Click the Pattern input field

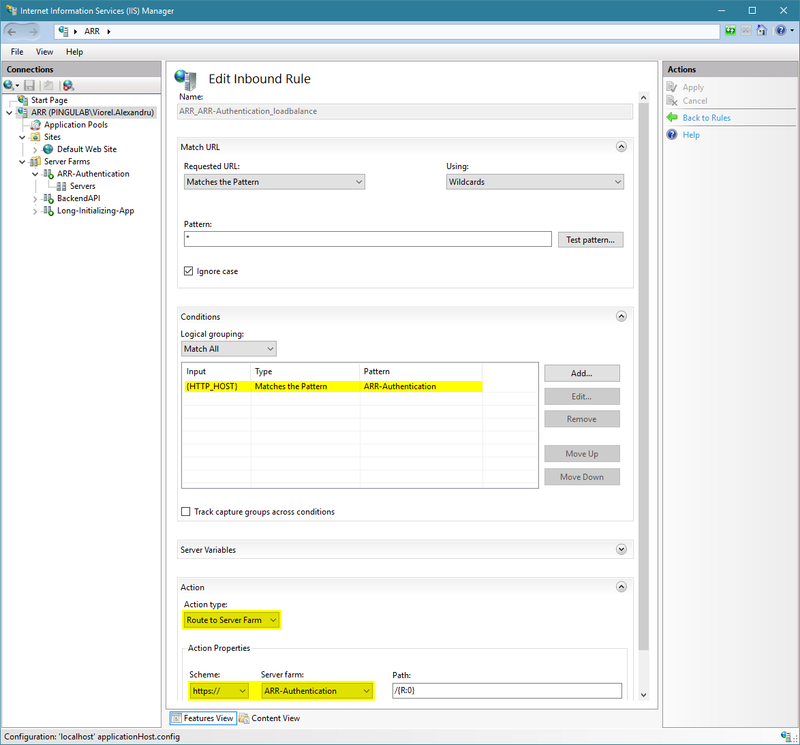[367, 239]
